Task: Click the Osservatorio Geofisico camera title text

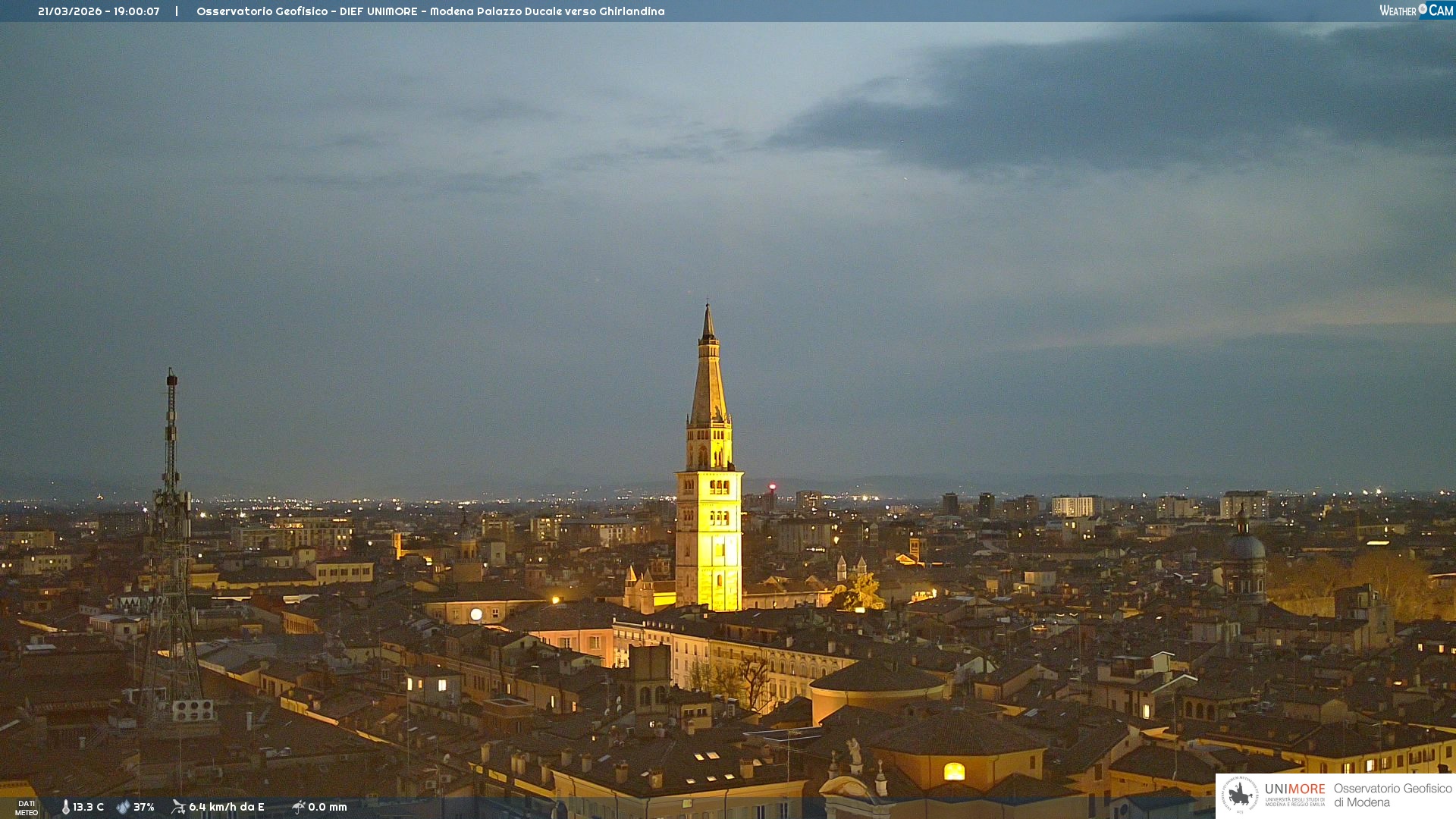Action: click(x=430, y=11)
